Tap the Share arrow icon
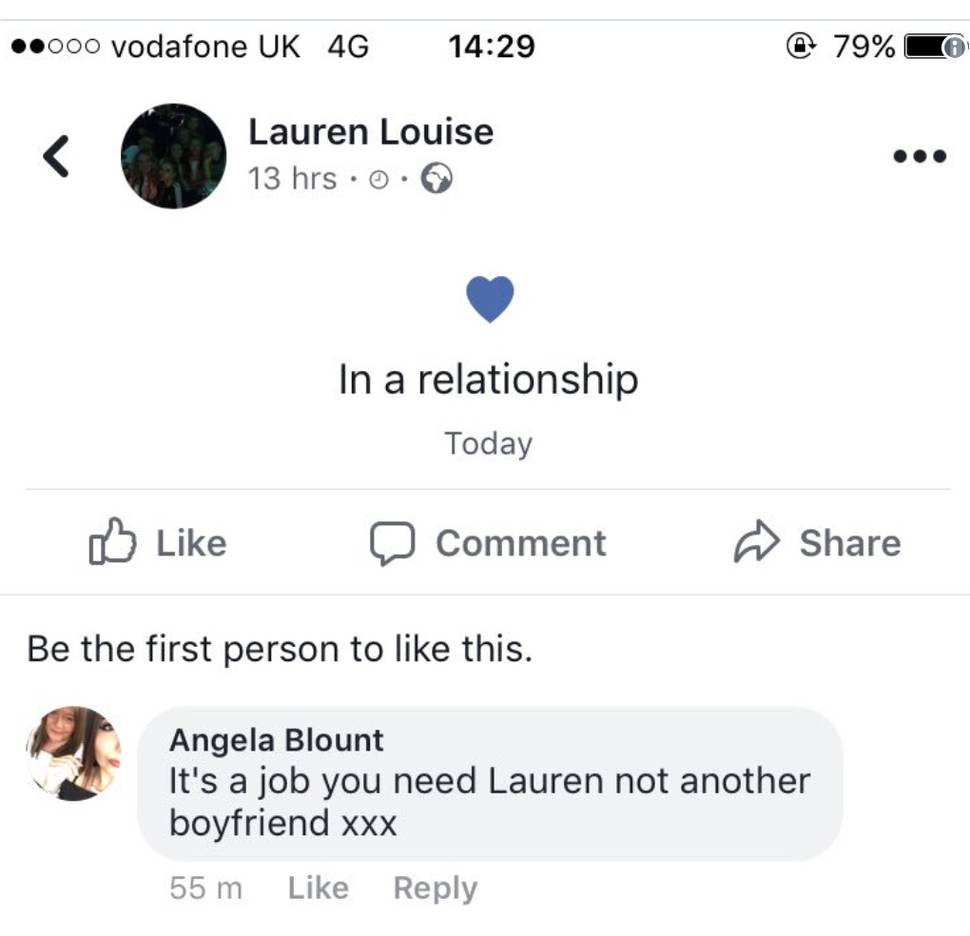 click(756, 541)
